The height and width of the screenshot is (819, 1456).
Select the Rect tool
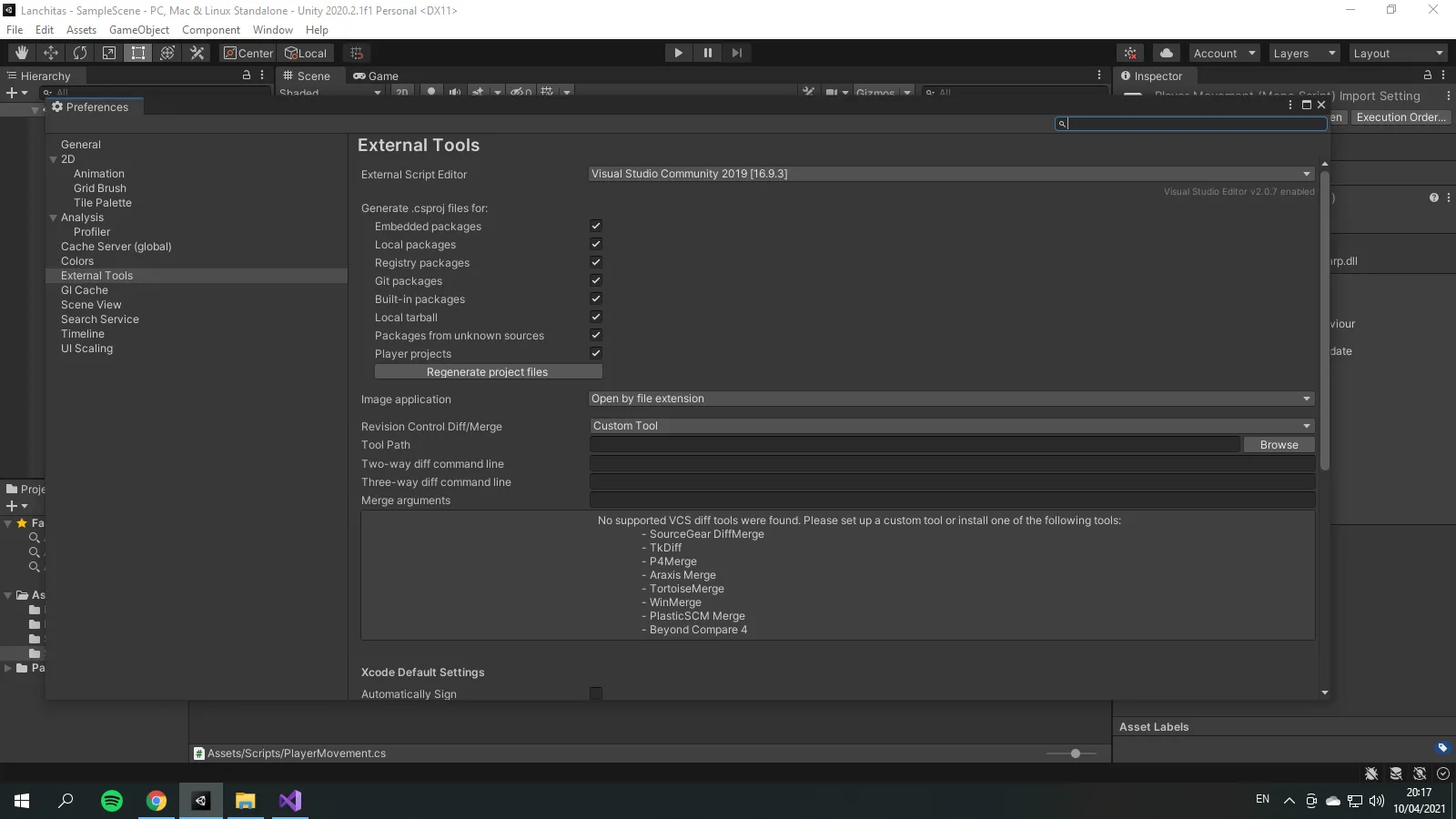pos(138,53)
